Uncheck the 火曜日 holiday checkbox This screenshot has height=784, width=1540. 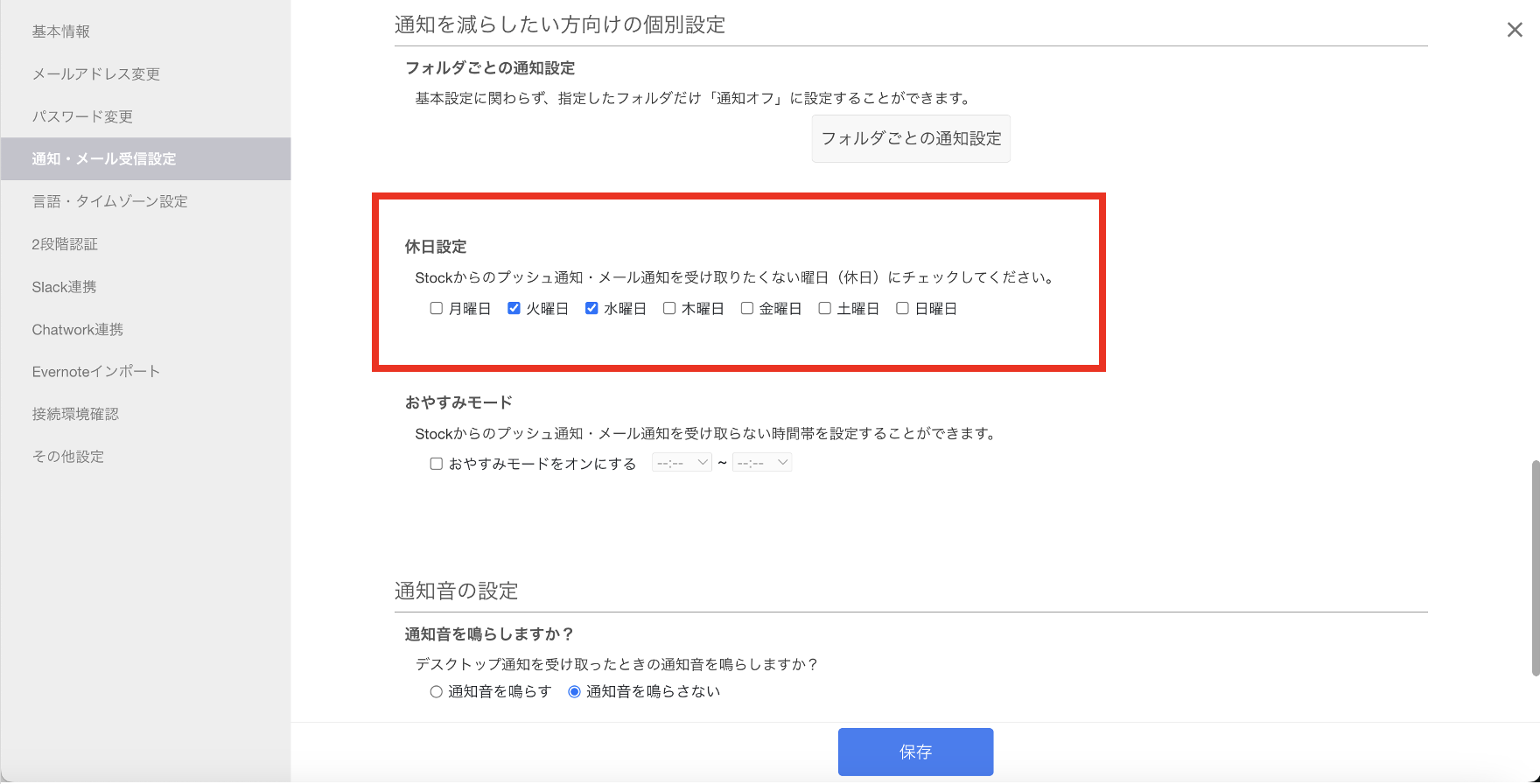point(514,308)
